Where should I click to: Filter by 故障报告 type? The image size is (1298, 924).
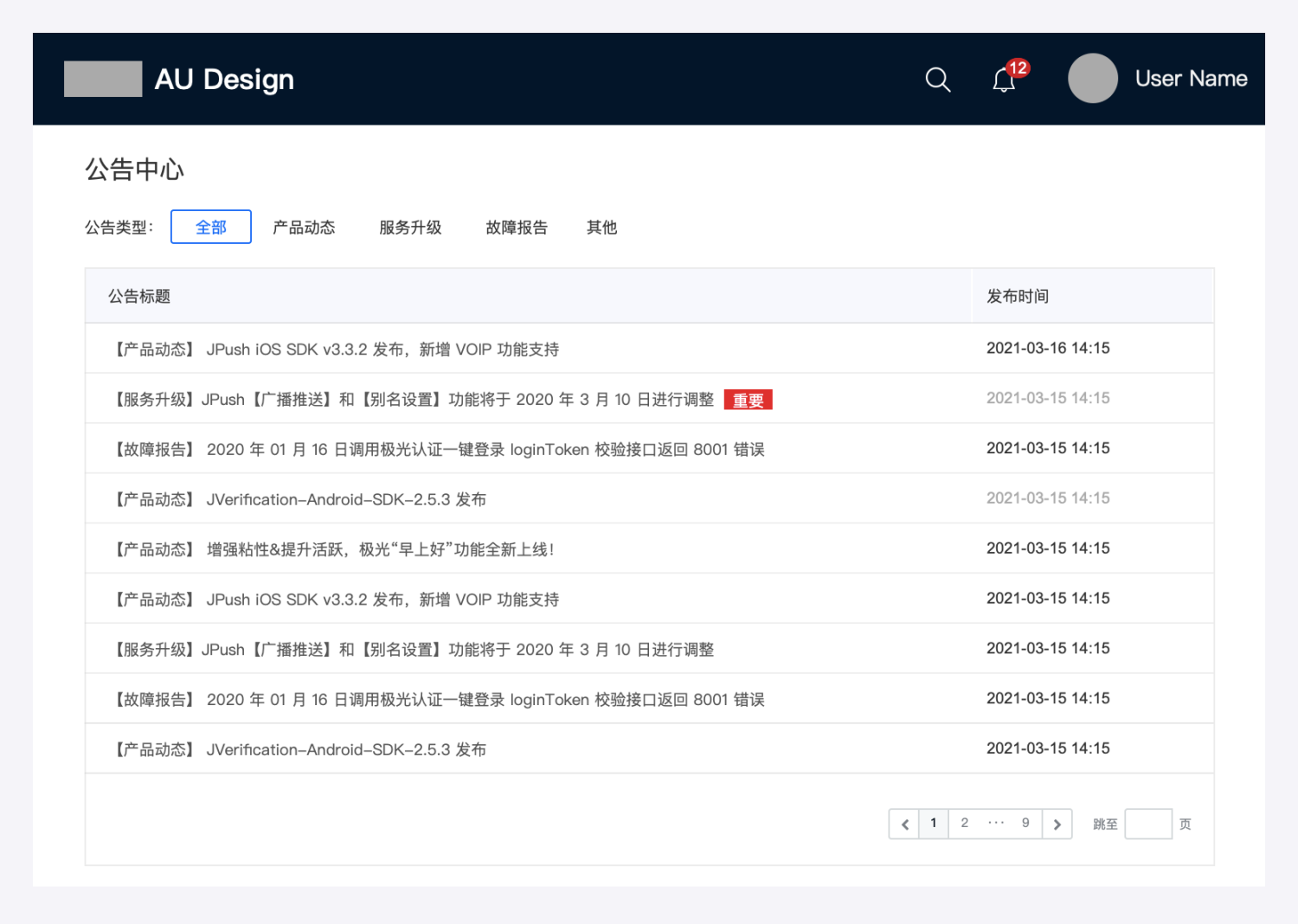517,228
